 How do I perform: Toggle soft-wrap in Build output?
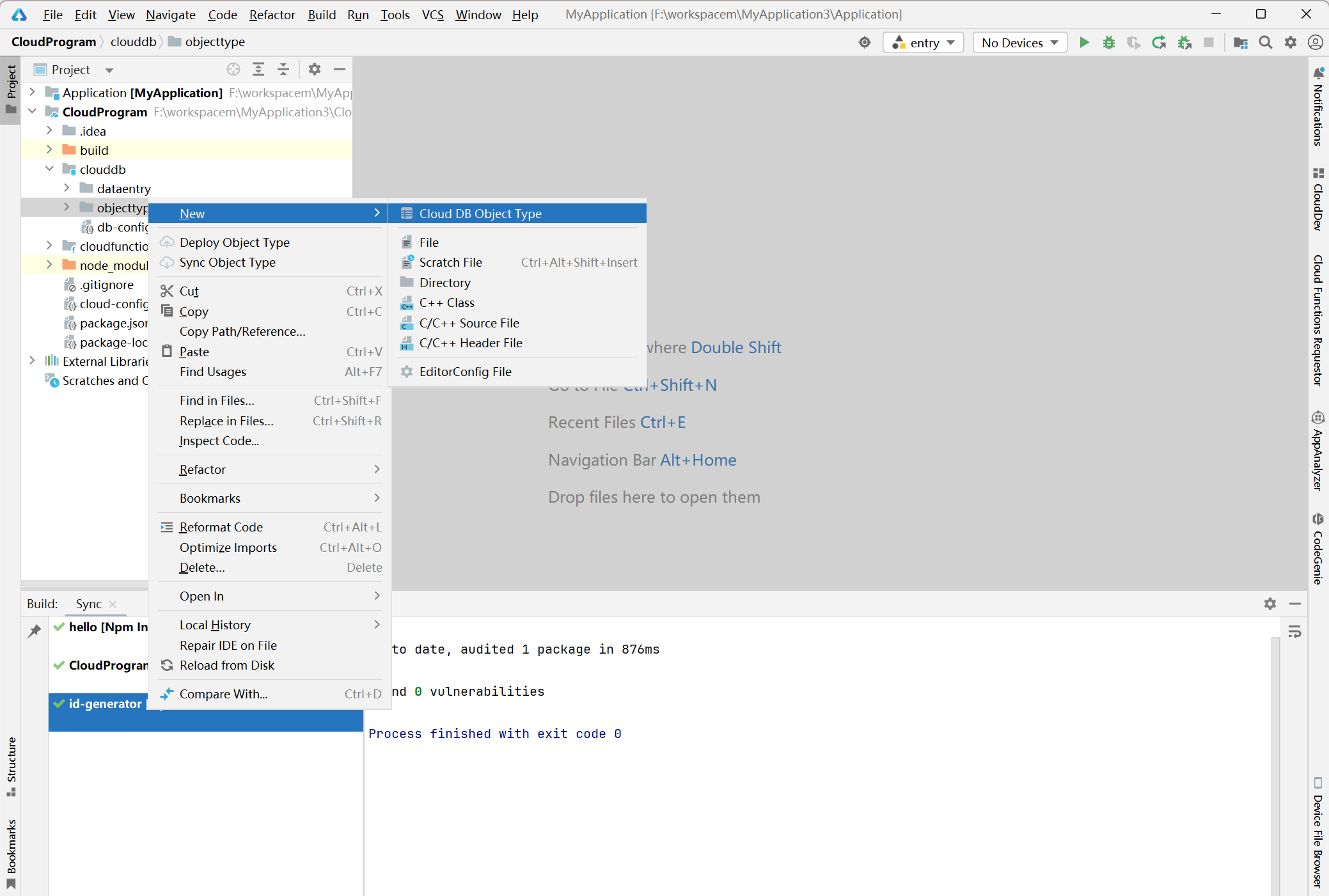1294,633
